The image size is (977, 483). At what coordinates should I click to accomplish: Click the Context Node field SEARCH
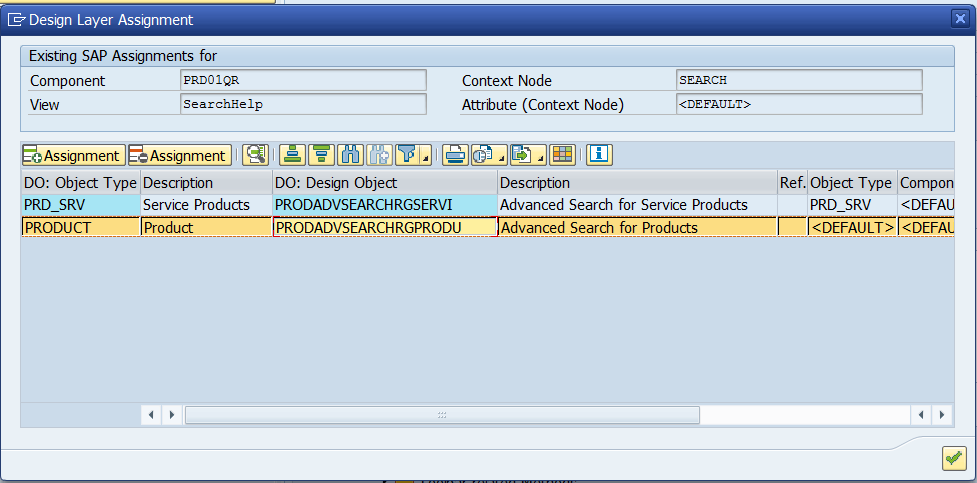[799, 80]
